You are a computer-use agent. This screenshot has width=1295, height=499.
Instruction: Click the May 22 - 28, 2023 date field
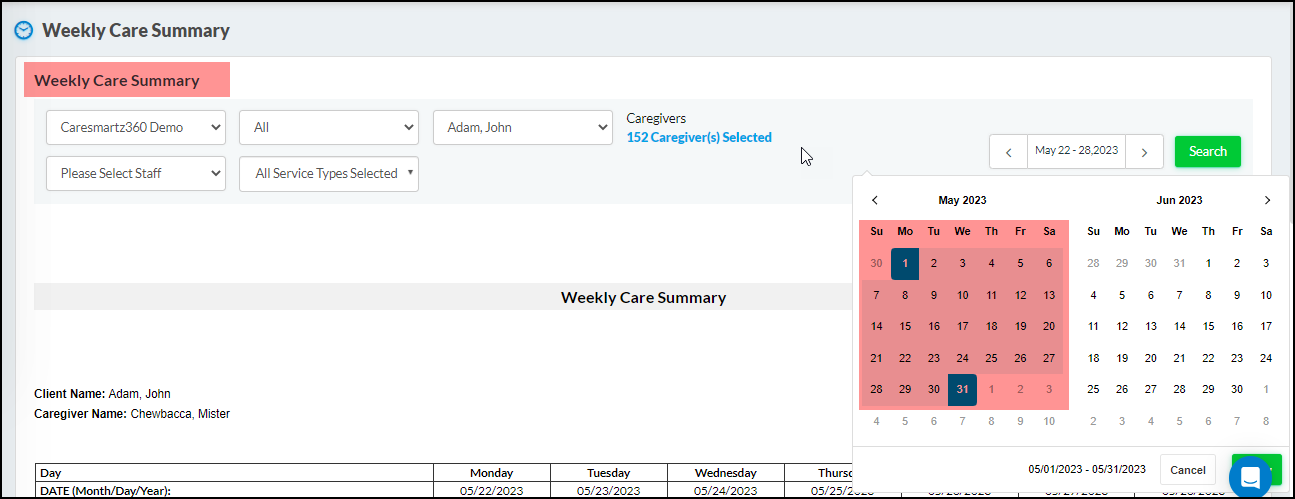tap(1076, 151)
